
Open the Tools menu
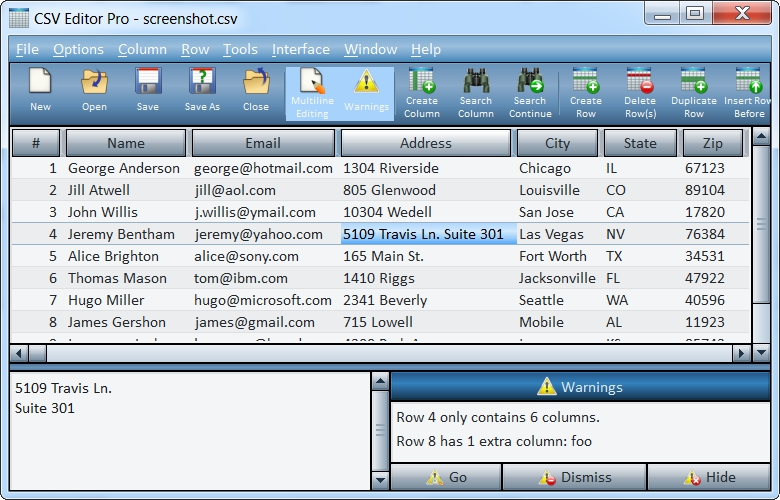pos(240,49)
